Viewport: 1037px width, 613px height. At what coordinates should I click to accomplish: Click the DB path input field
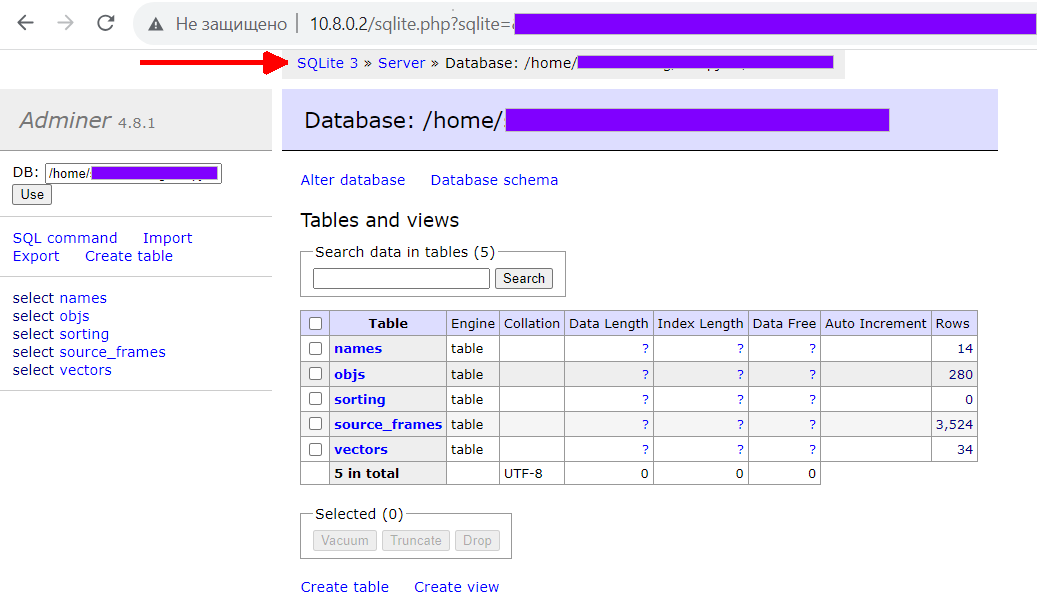133,173
